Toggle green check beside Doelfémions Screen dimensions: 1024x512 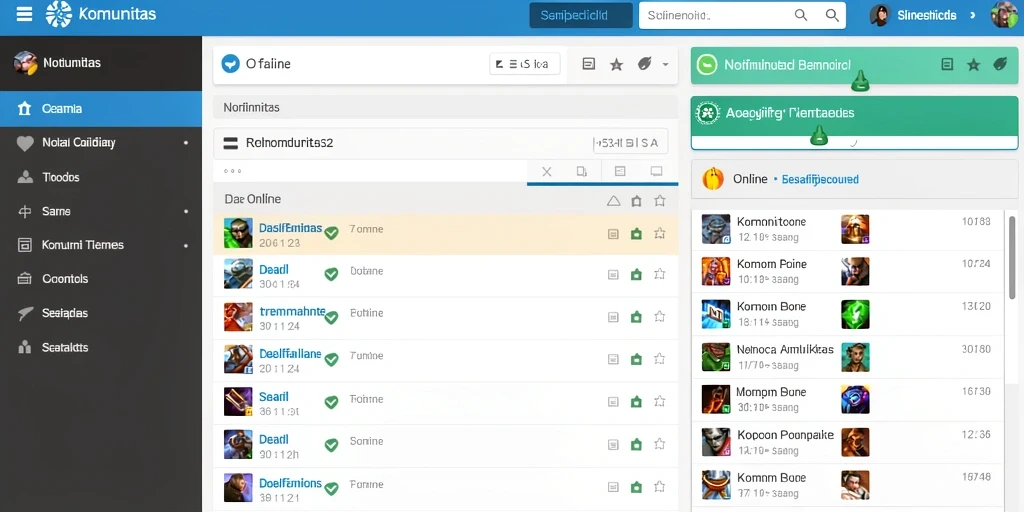(x=331, y=487)
